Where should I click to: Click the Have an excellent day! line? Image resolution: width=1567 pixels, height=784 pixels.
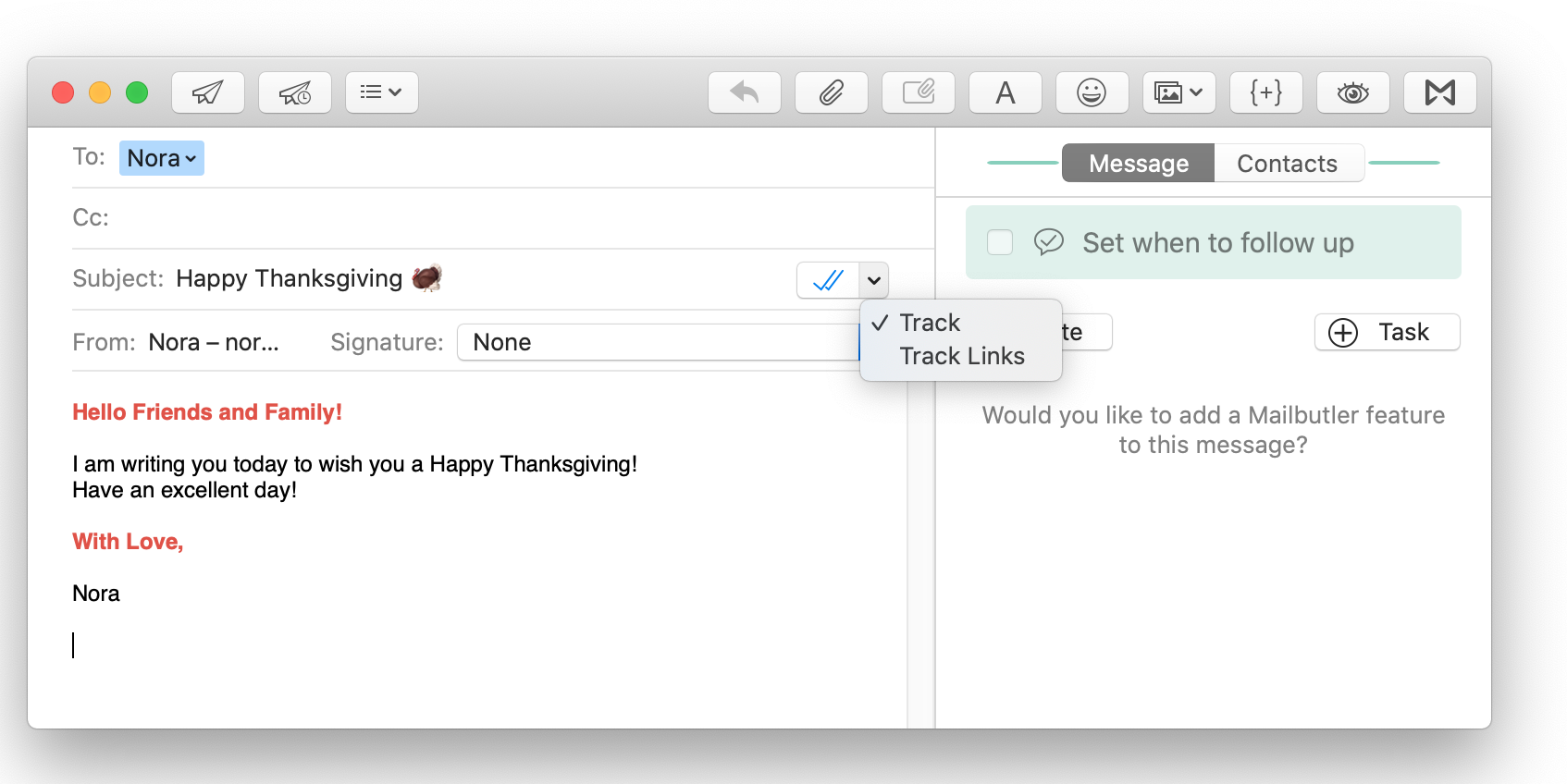coord(185,490)
